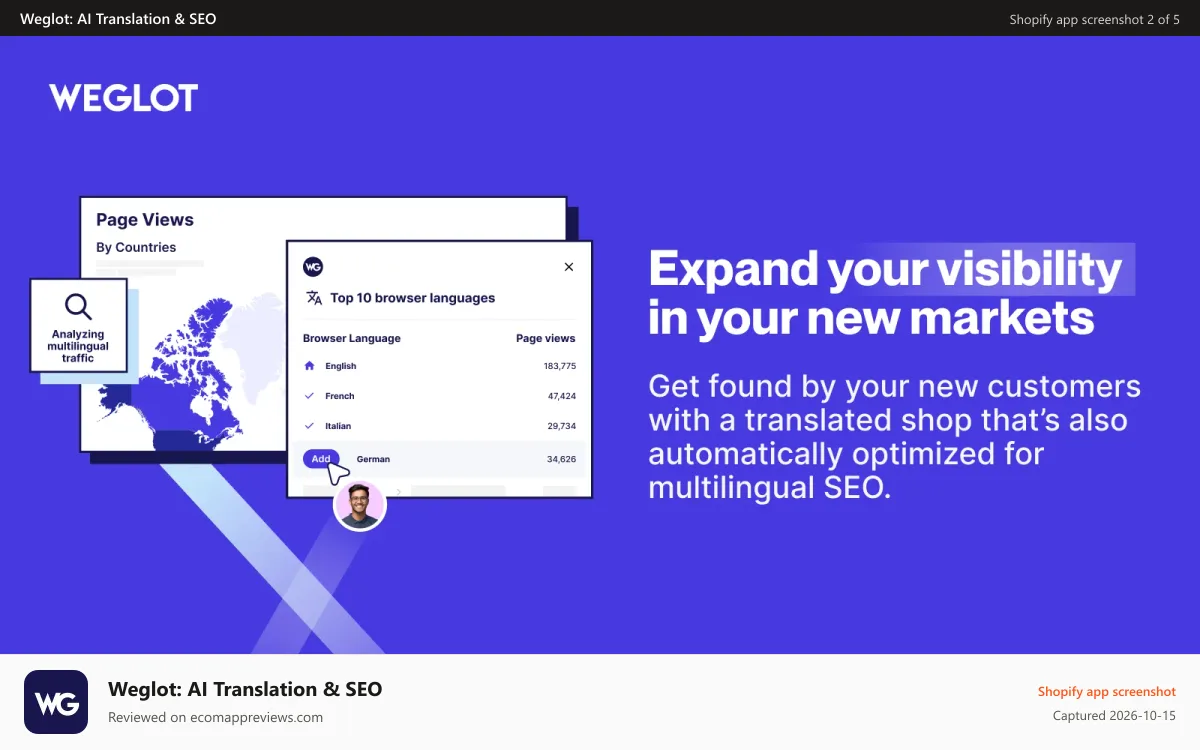Click the top bar Weglot: AI Translation & SEO title
This screenshot has width=1200, height=750.
[118, 19]
